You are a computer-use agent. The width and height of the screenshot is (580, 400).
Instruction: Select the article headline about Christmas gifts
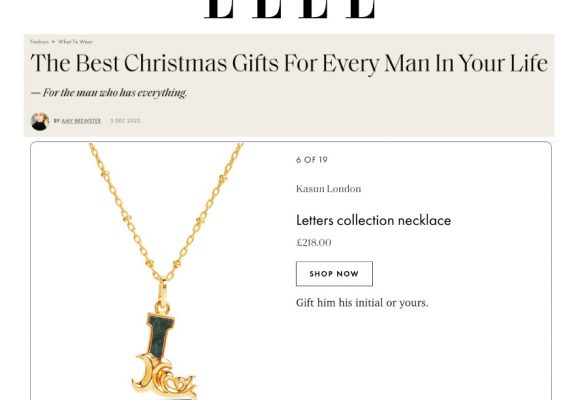(289, 63)
